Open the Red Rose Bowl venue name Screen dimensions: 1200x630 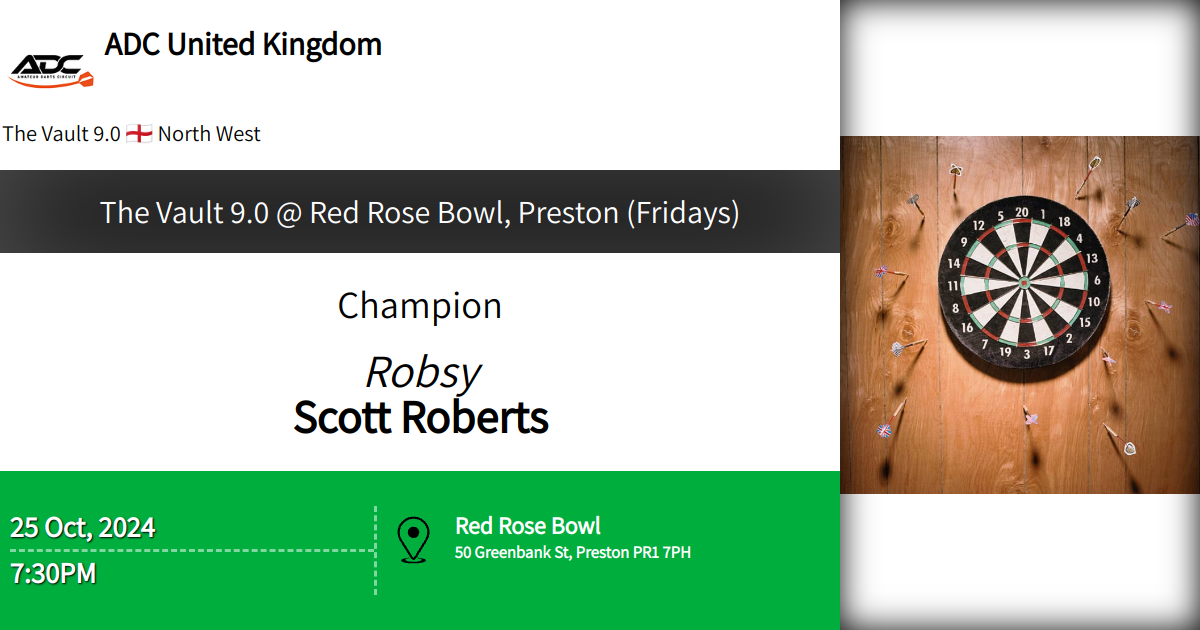(x=528, y=526)
